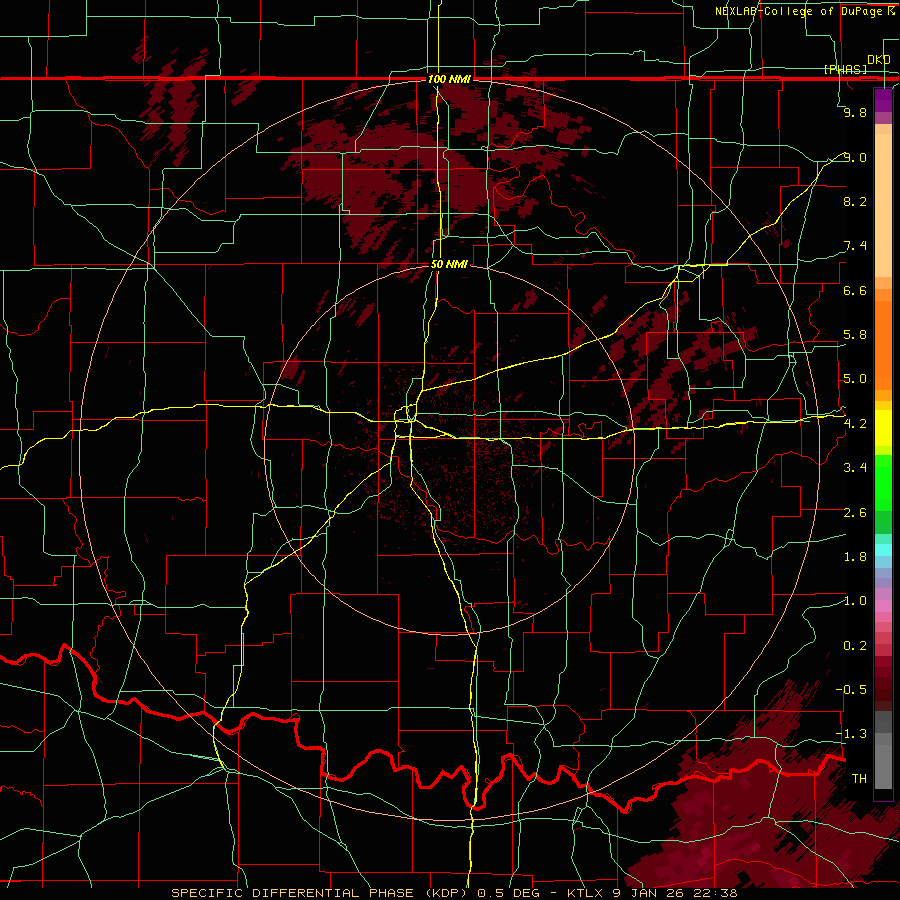Viewport: 900px width, 900px height.
Task: Click the 5.0 scale value
Action: tap(855, 379)
